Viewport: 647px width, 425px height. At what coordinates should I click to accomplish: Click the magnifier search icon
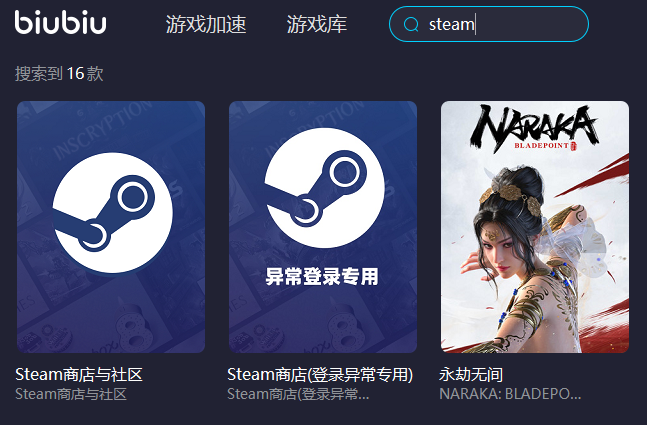411,24
